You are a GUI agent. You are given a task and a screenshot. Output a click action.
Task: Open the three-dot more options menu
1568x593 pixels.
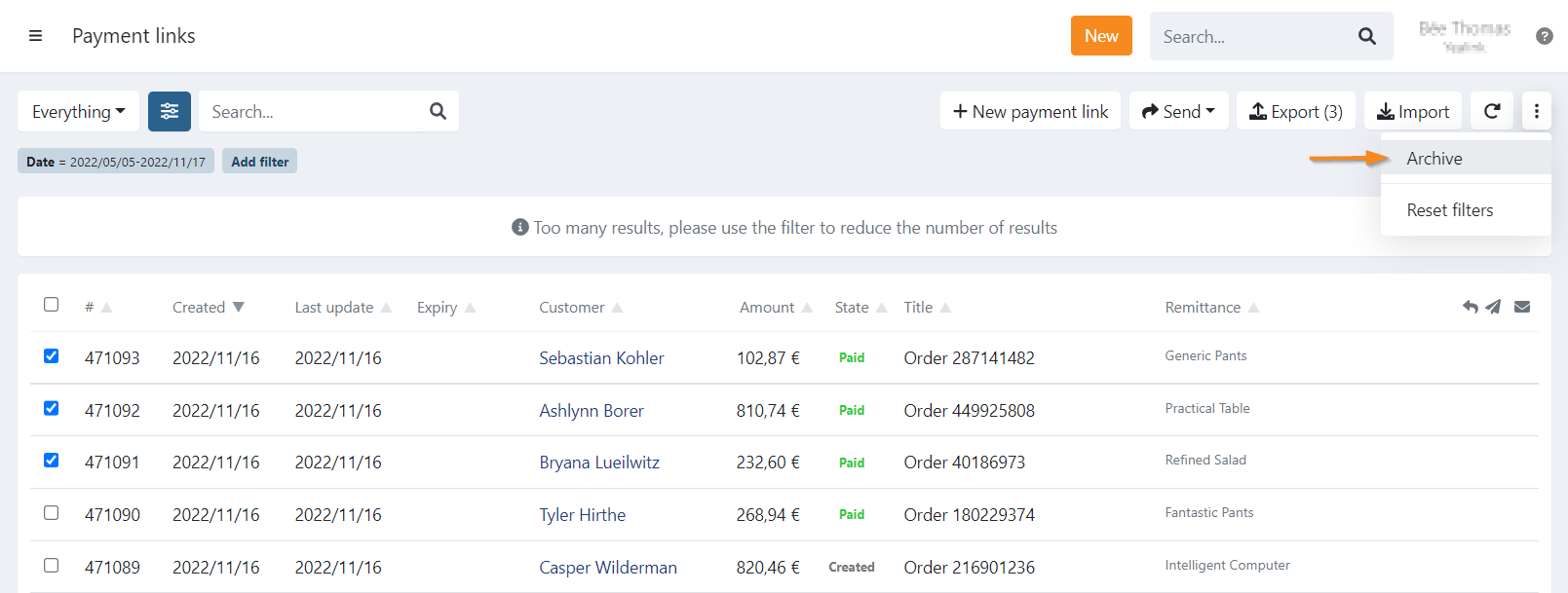(1536, 111)
